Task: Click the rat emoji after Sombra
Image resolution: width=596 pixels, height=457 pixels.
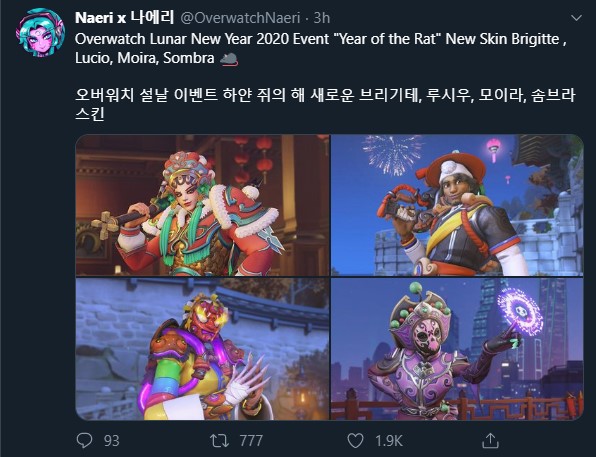Action: tap(229, 59)
